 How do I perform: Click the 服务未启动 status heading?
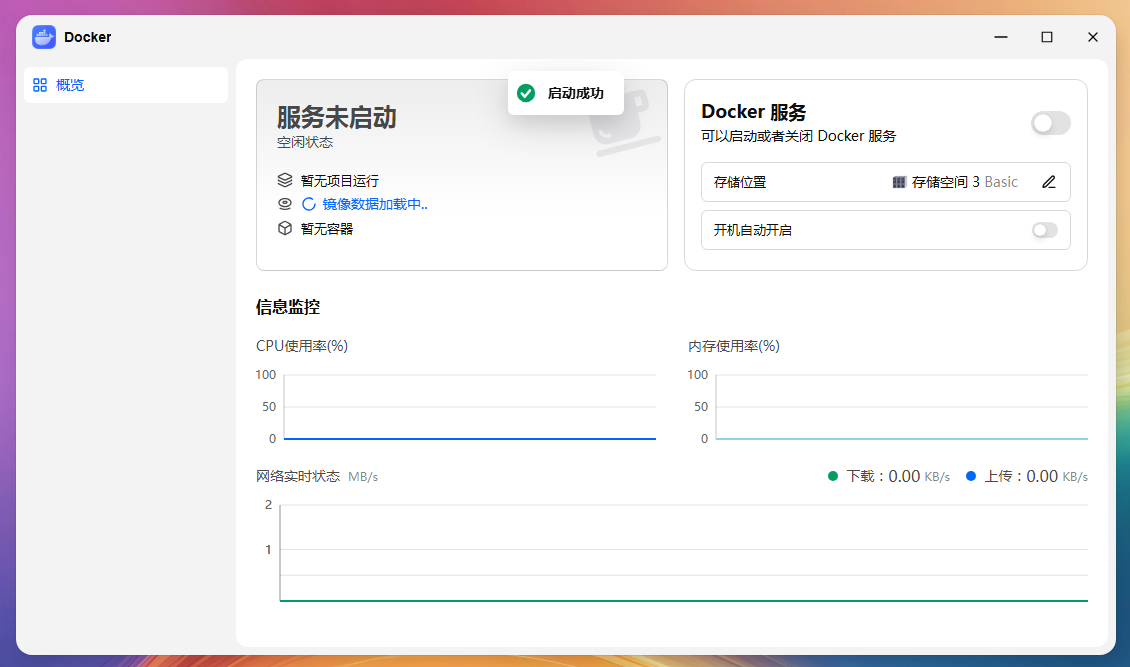coord(337,117)
